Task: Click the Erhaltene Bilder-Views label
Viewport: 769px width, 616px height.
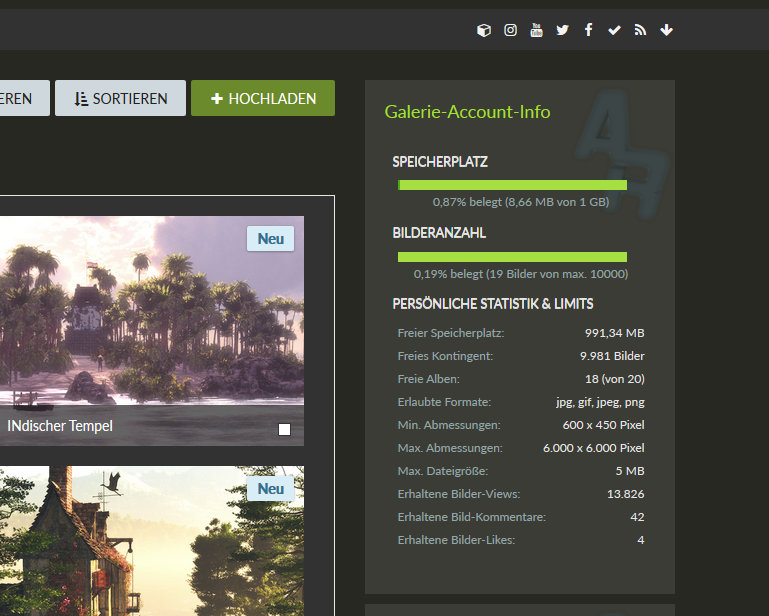Action: coord(459,494)
